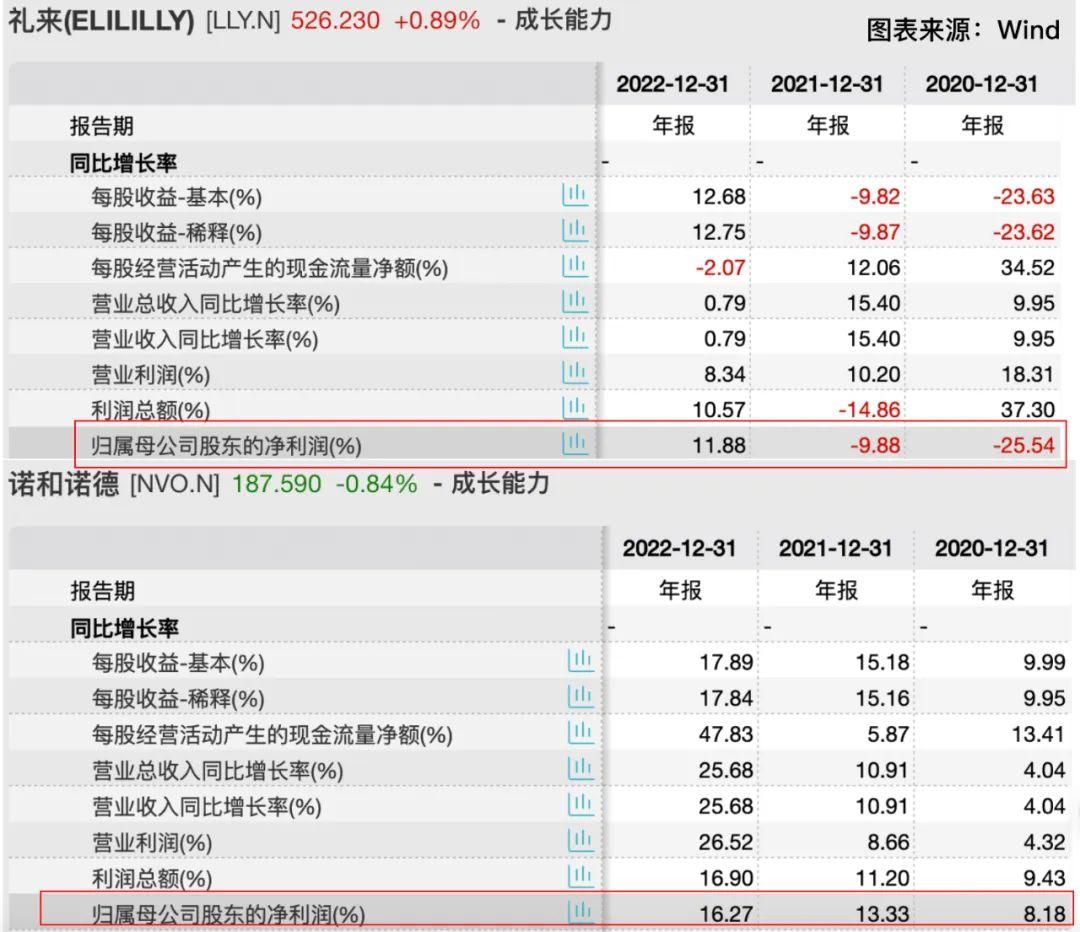Viewport: 1080px width, 932px height.
Task: Select Eli Lilly 报告期 row label
Action: pyautogui.click(x=101, y=126)
